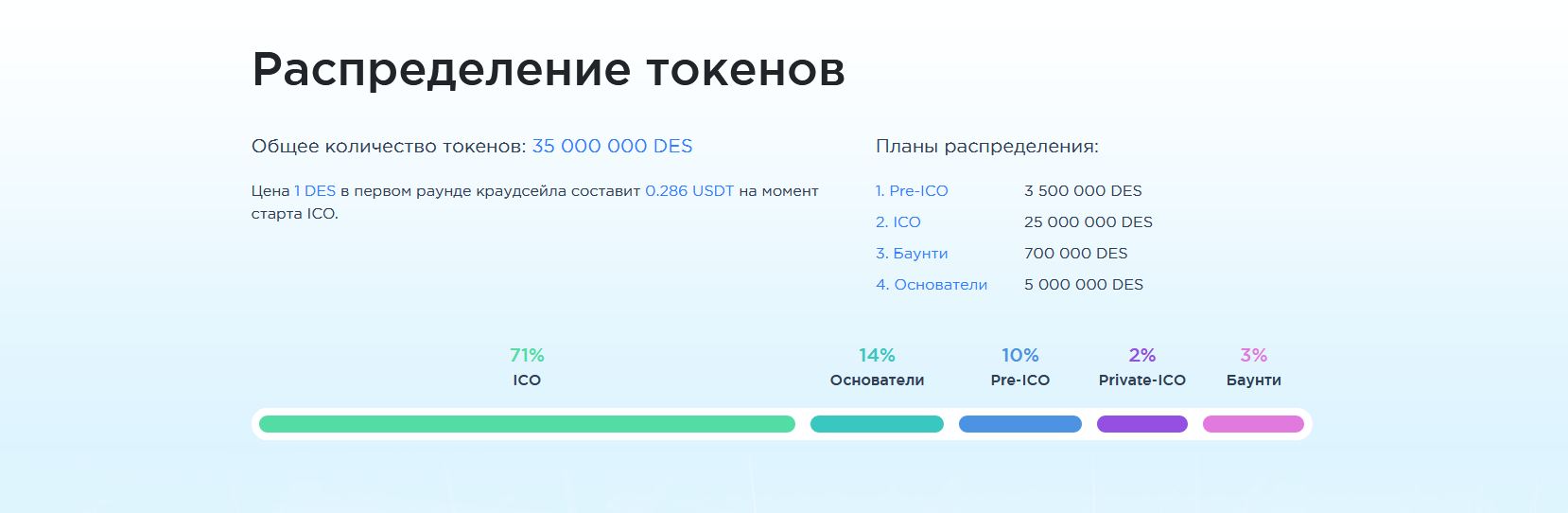Open the '1. Pre-ICO' plan link

pyautogui.click(x=912, y=190)
